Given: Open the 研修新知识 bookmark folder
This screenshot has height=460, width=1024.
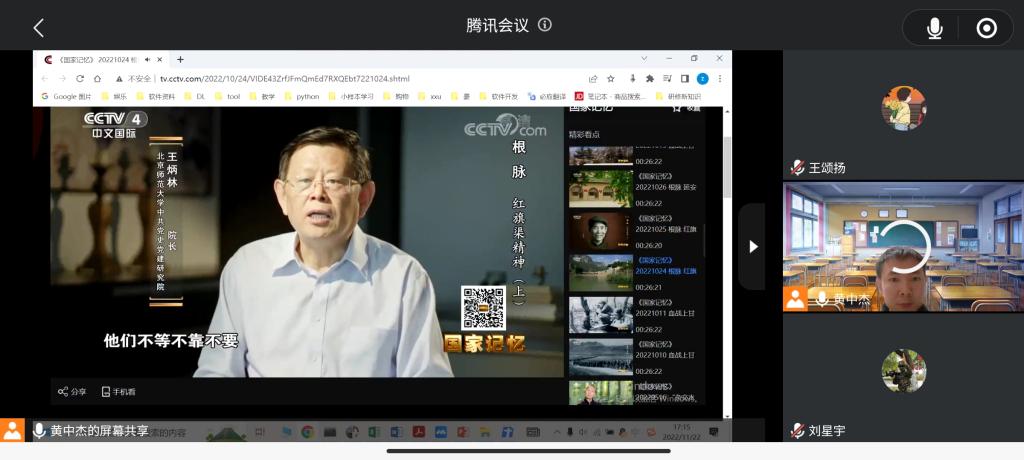Looking at the screenshot, I should click(678, 96).
